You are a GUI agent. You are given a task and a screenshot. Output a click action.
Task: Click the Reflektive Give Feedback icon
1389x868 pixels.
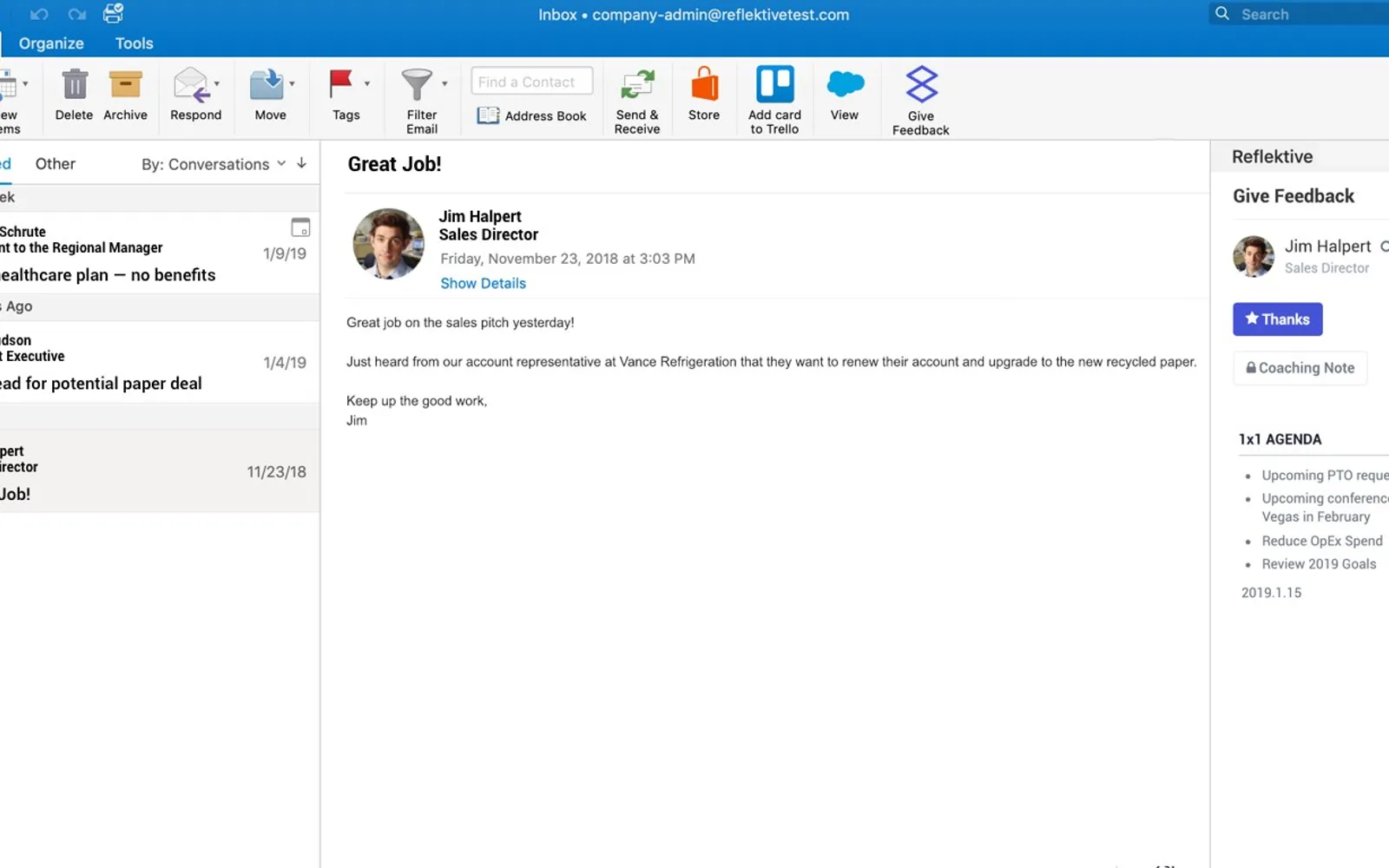pos(921,84)
